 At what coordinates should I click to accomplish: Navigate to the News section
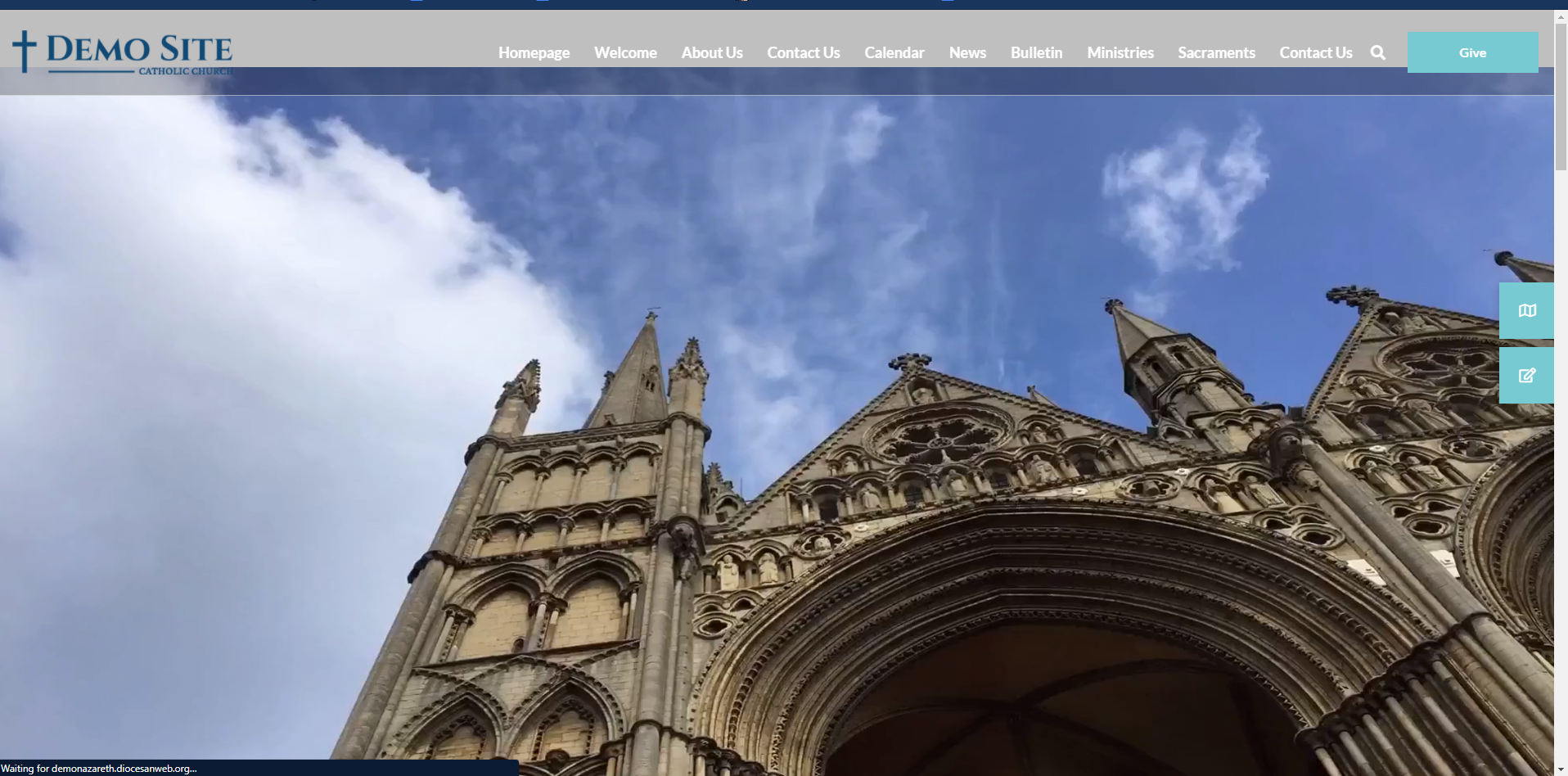(x=967, y=52)
